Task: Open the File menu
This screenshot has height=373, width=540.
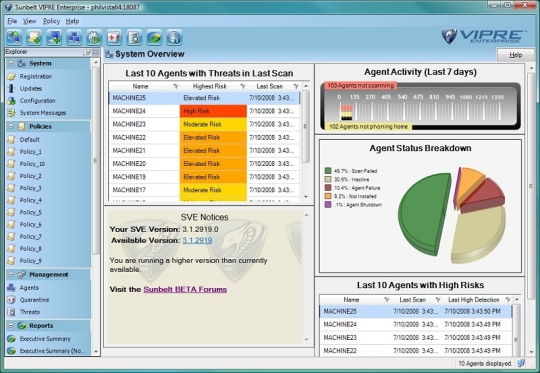Action: (x=12, y=21)
